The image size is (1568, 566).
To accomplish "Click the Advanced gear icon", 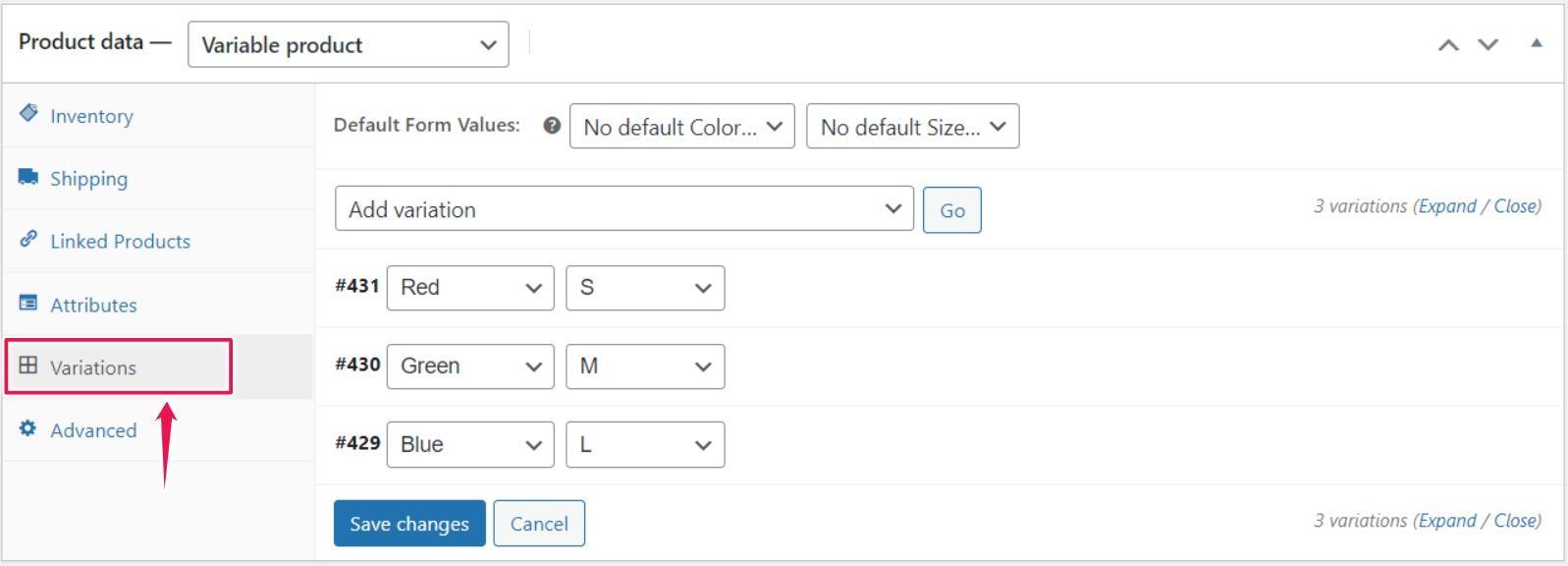I will [x=28, y=428].
